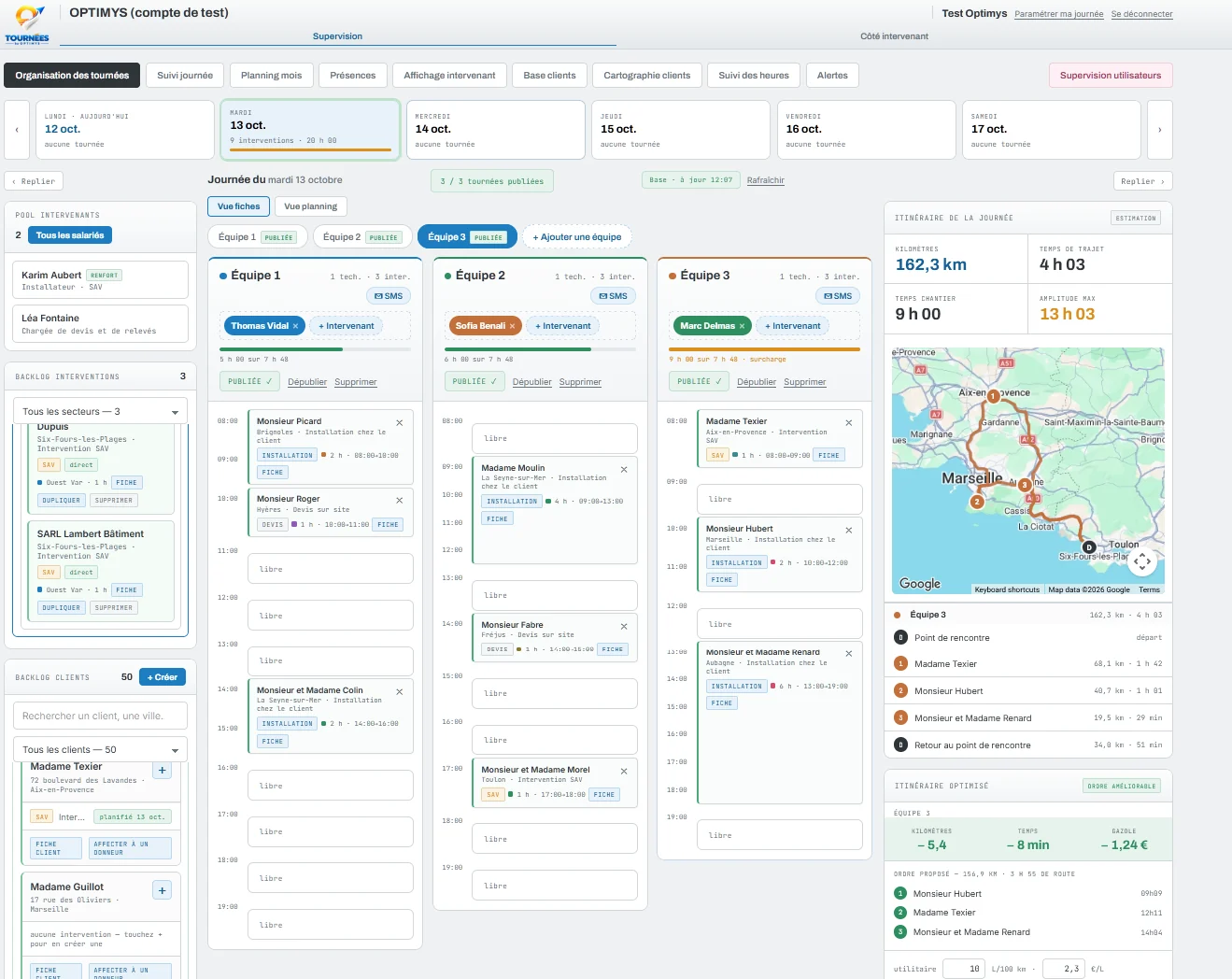Image resolution: width=1232 pixels, height=979 pixels.
Task: Open Tous les secteurs dropdown
Action: (100, 411)
